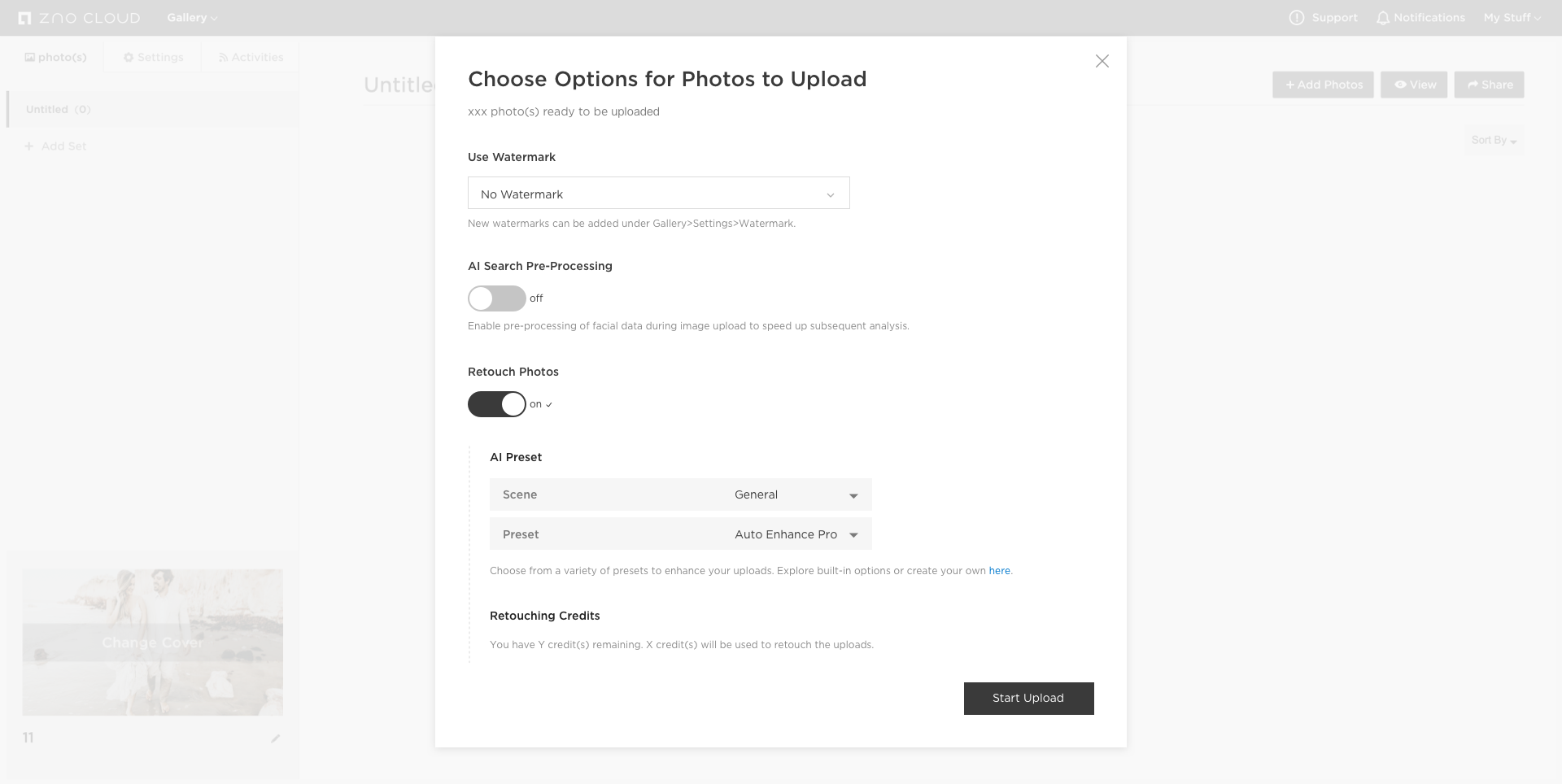Screen dimensions: 1562x784
Task: Click the pencil edit icon under cover
Action: 275,738
